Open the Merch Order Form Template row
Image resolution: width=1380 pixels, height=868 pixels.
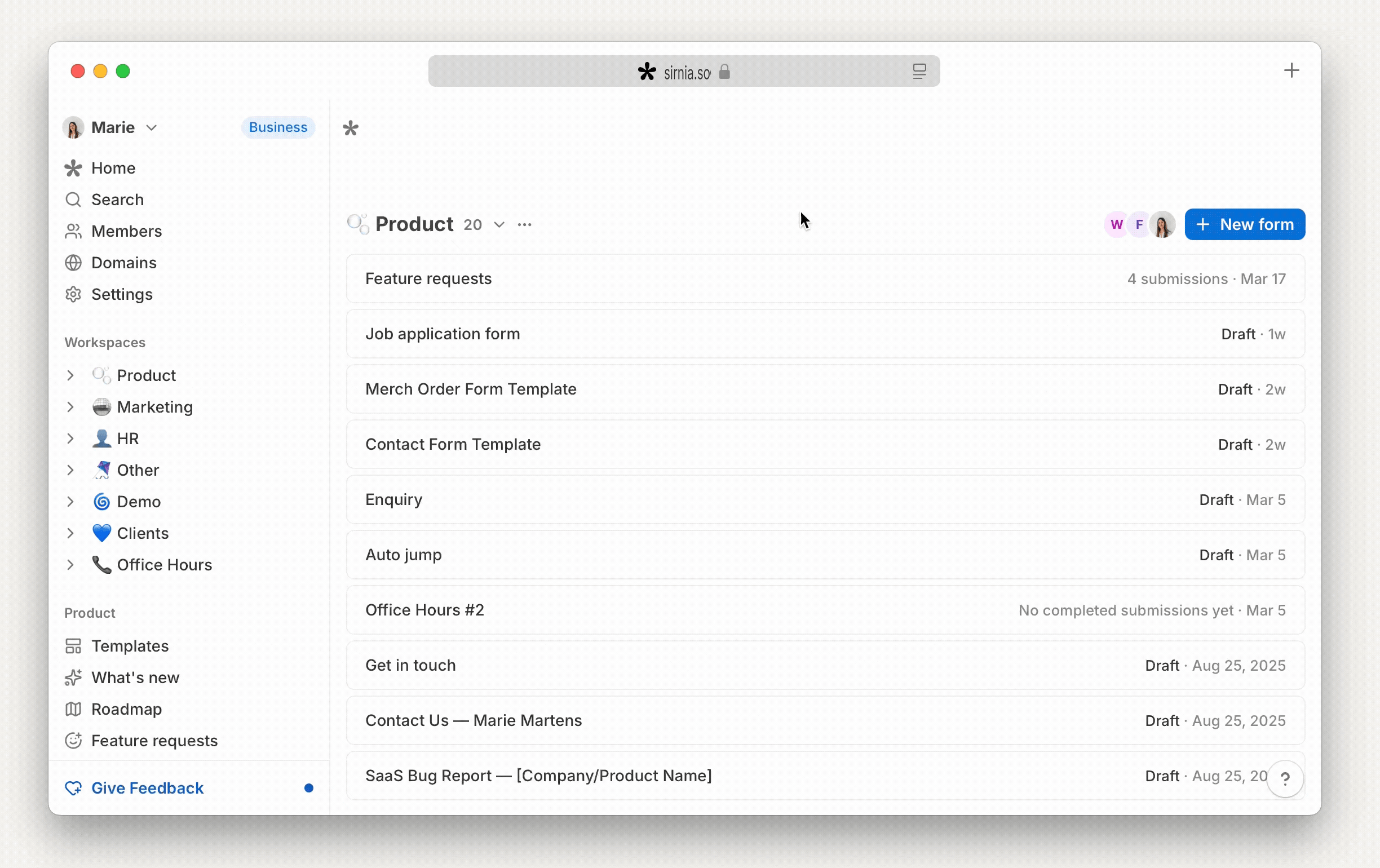pos(825,389)
